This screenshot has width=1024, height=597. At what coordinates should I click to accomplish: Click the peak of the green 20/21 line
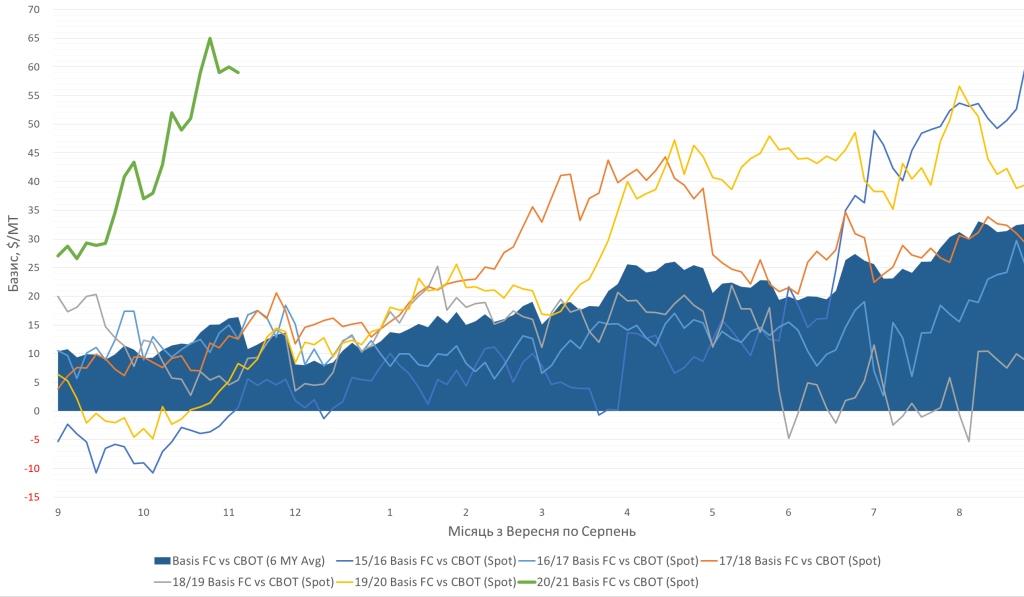210,38
